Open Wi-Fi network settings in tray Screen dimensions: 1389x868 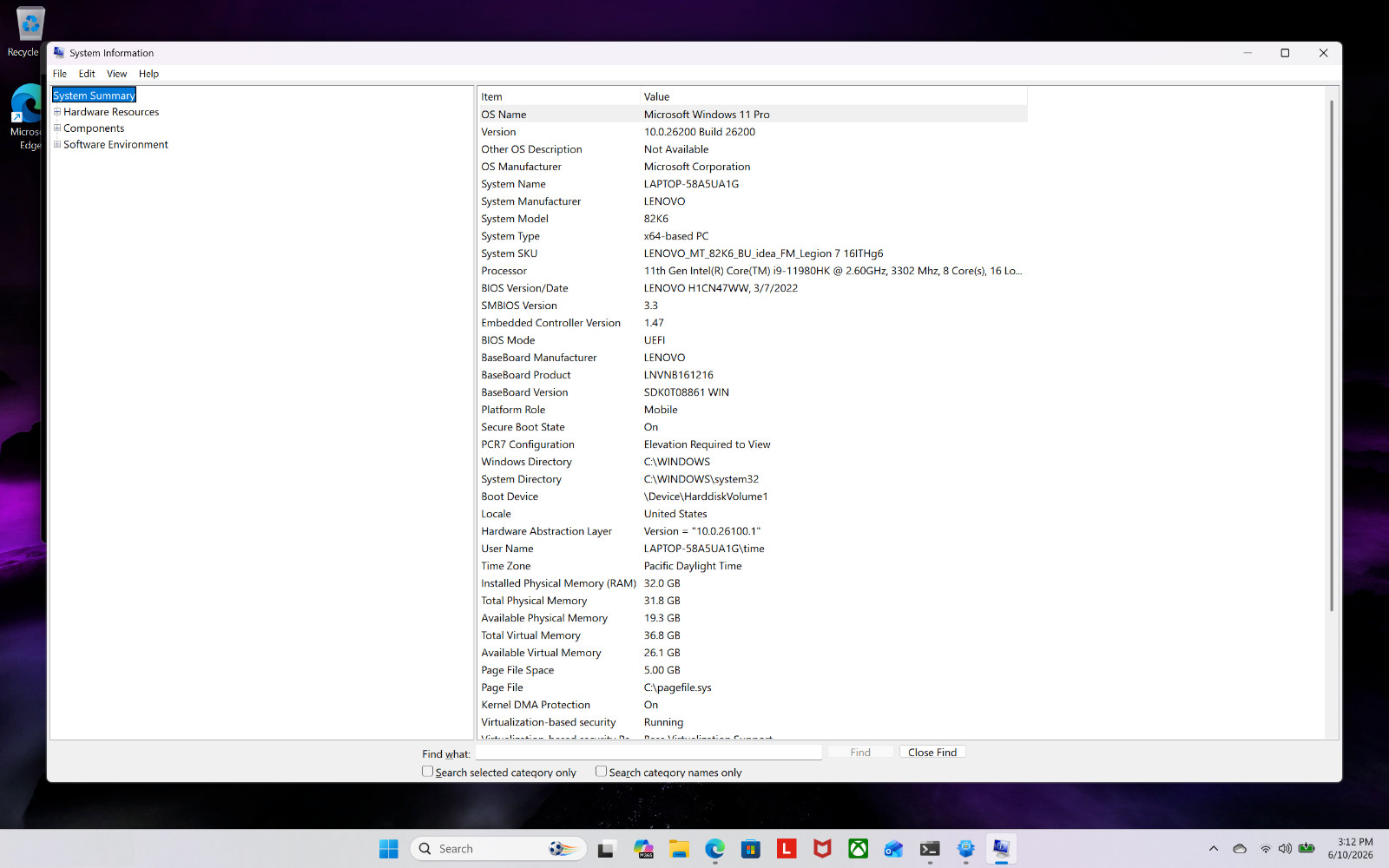point(1266,849)
